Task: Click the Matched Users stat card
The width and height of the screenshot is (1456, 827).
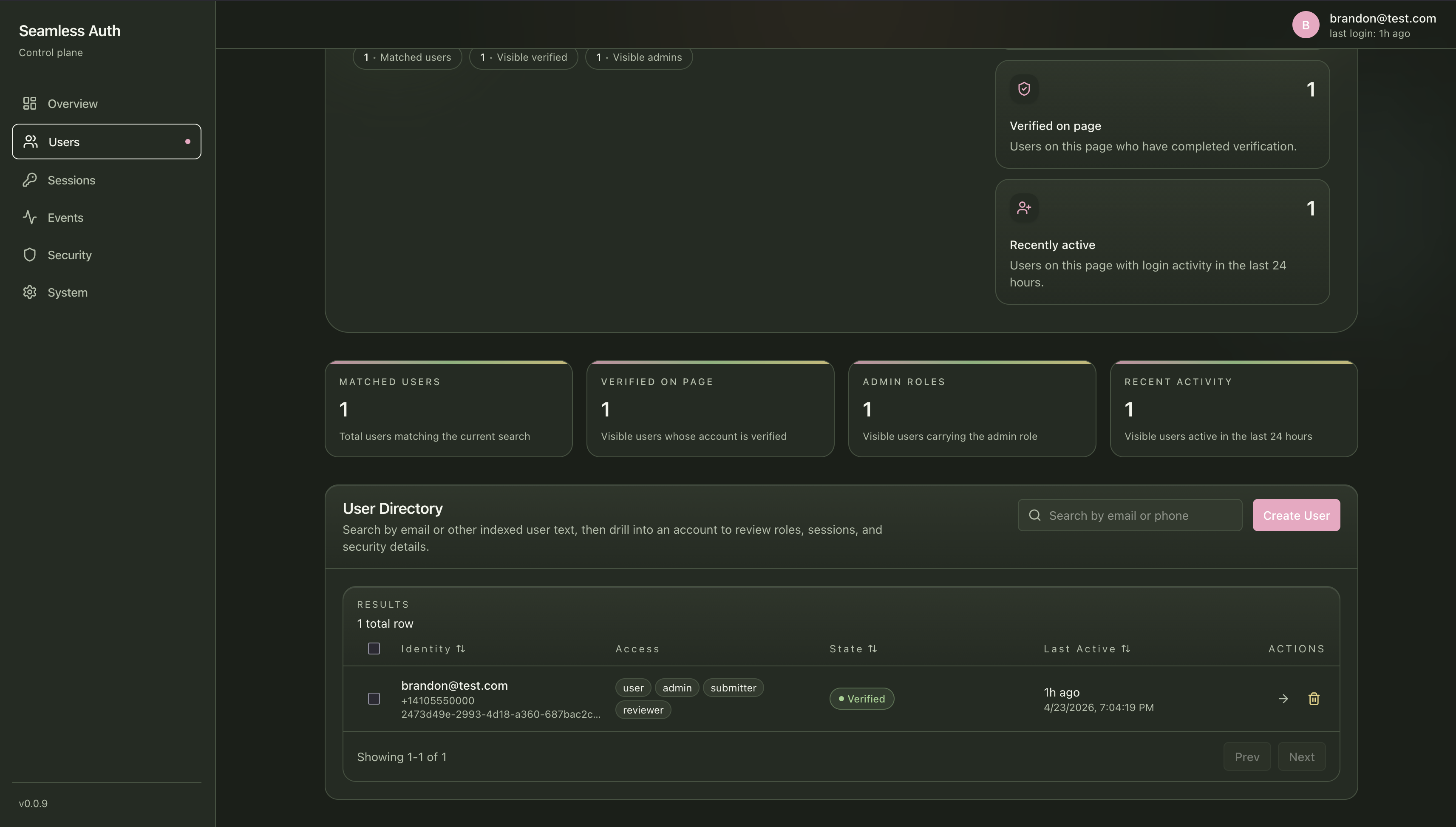Action: click(449, 408)
